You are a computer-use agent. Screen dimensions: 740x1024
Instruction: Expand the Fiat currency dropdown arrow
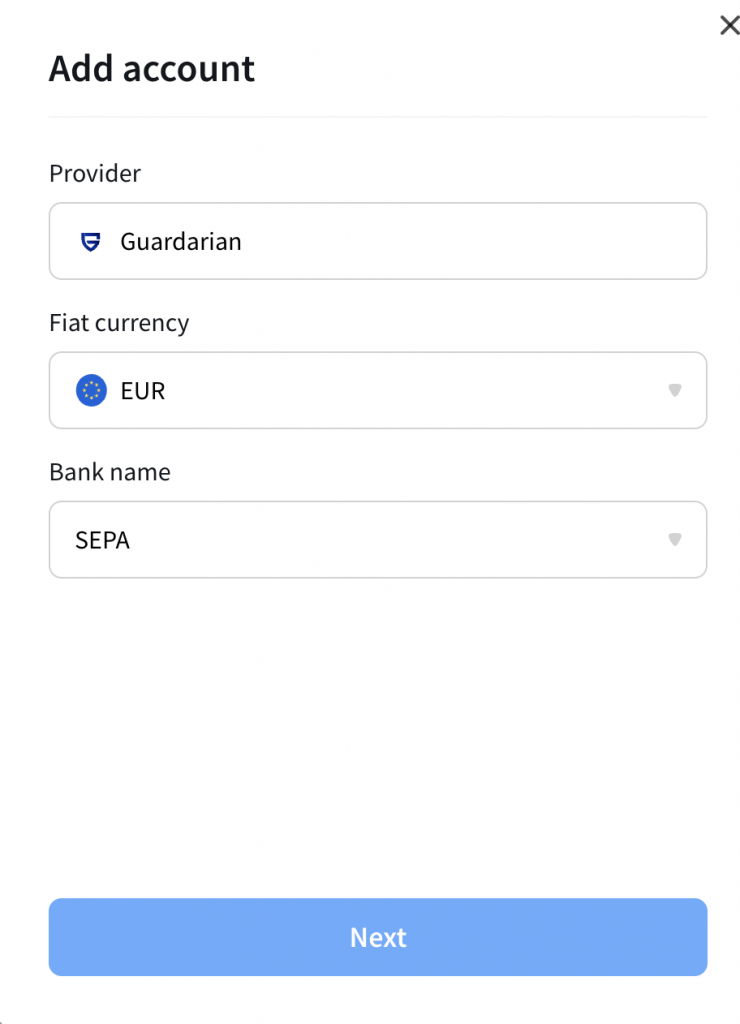675,391
